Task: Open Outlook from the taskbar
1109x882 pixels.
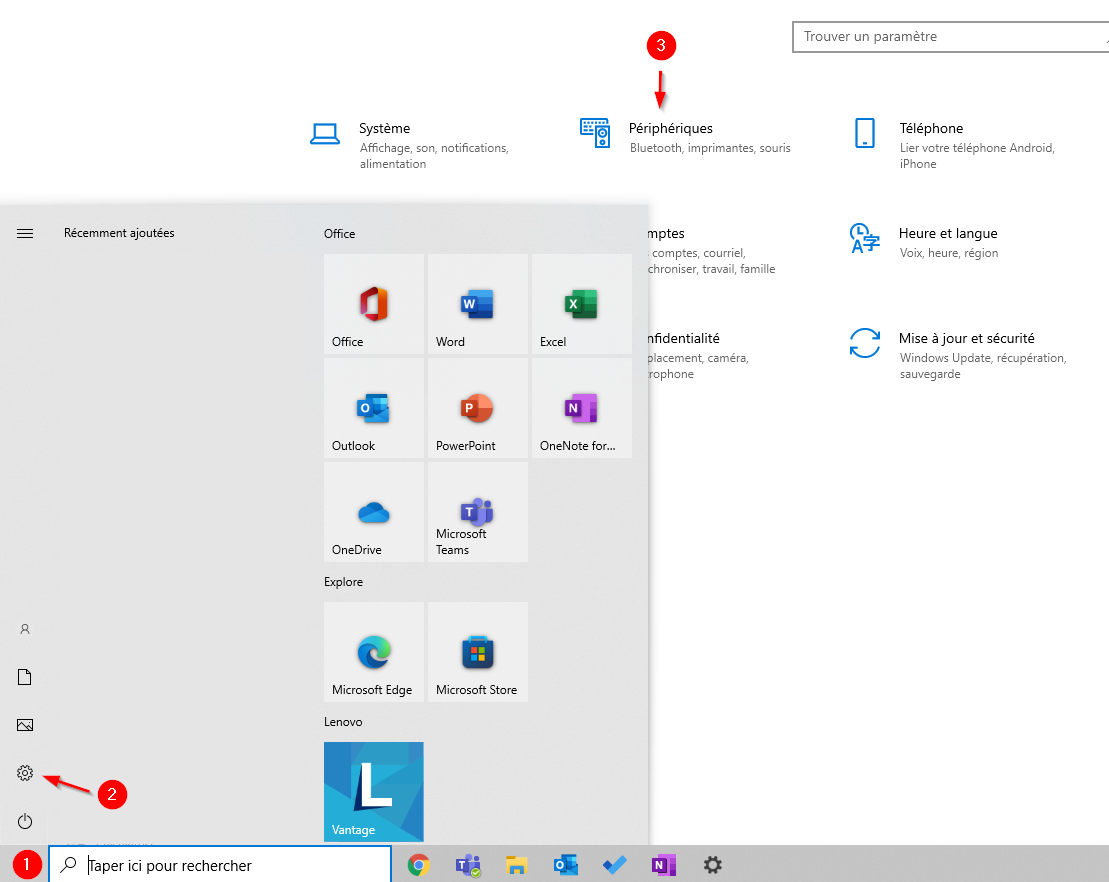Action: point(566,864)
